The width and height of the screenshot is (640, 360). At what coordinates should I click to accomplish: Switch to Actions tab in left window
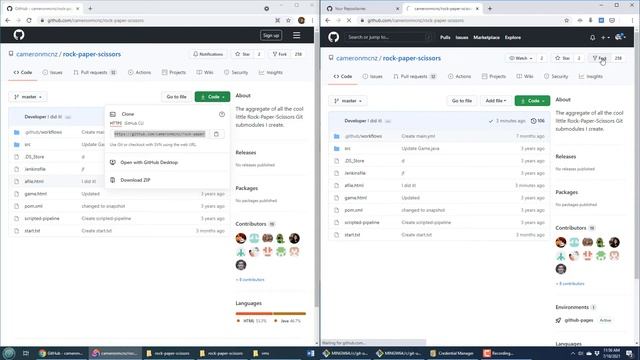click(139, 73)
